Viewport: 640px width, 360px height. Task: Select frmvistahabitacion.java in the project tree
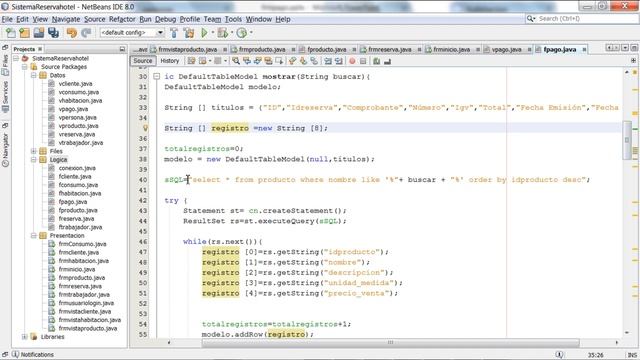click(x=89, y=320)
